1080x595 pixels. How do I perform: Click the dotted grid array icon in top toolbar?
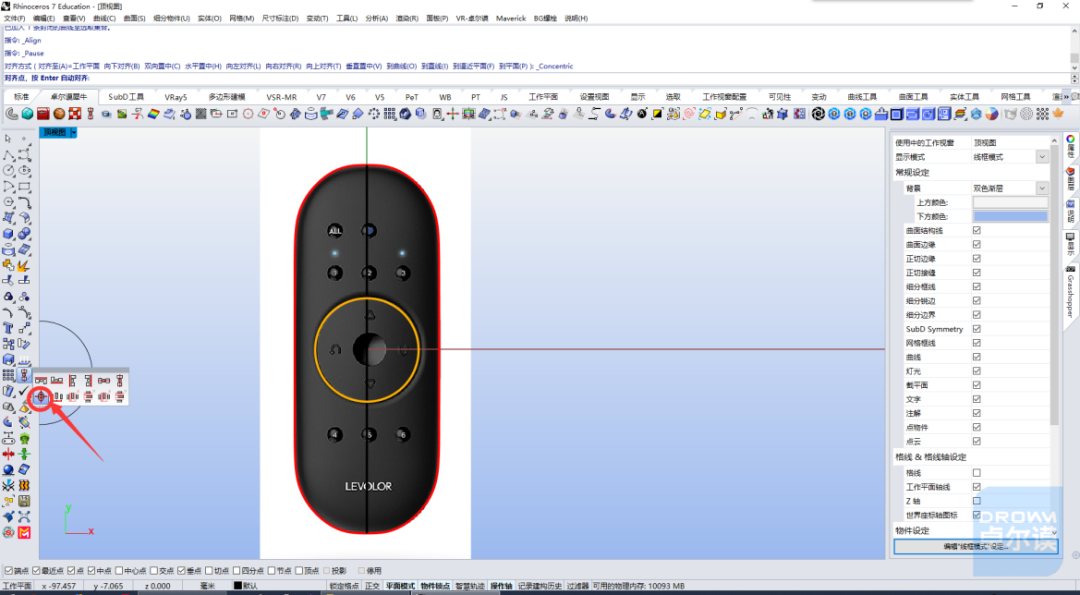[x=390, y=114]
